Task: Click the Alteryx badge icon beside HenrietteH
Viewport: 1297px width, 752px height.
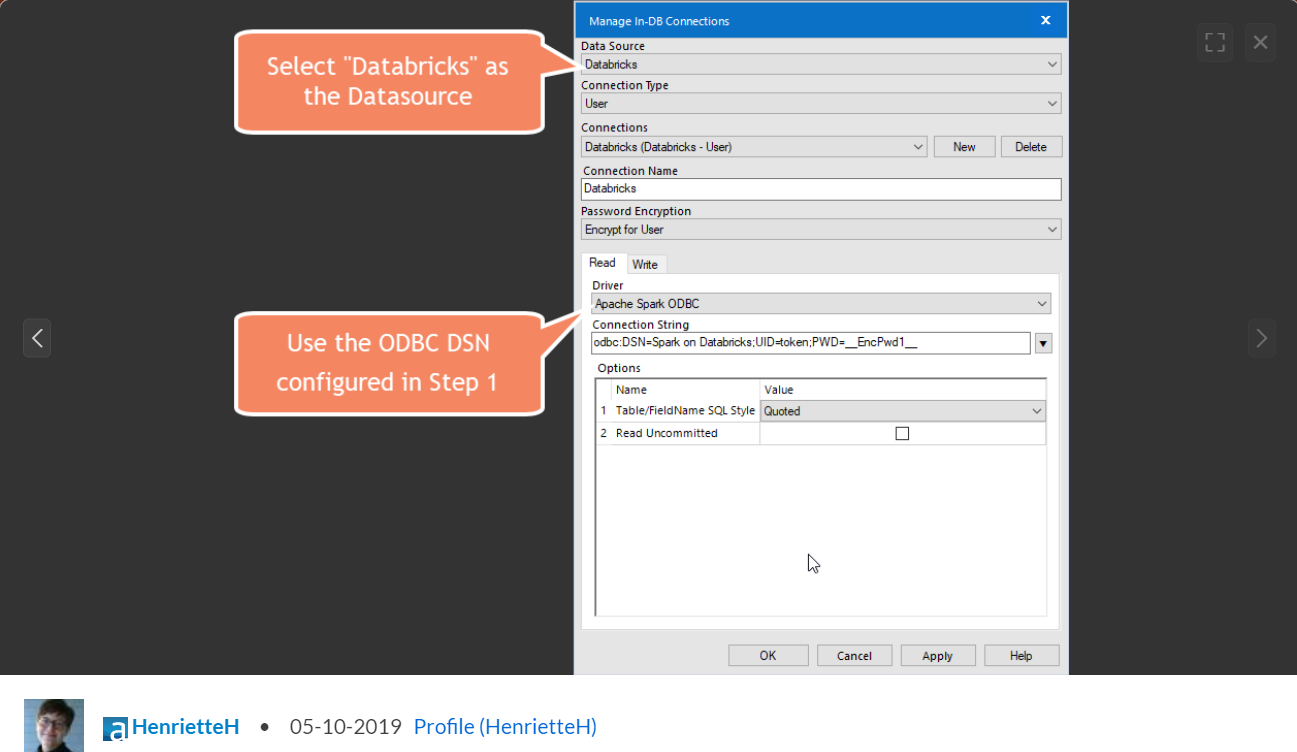Action: [x=113, y=727]
